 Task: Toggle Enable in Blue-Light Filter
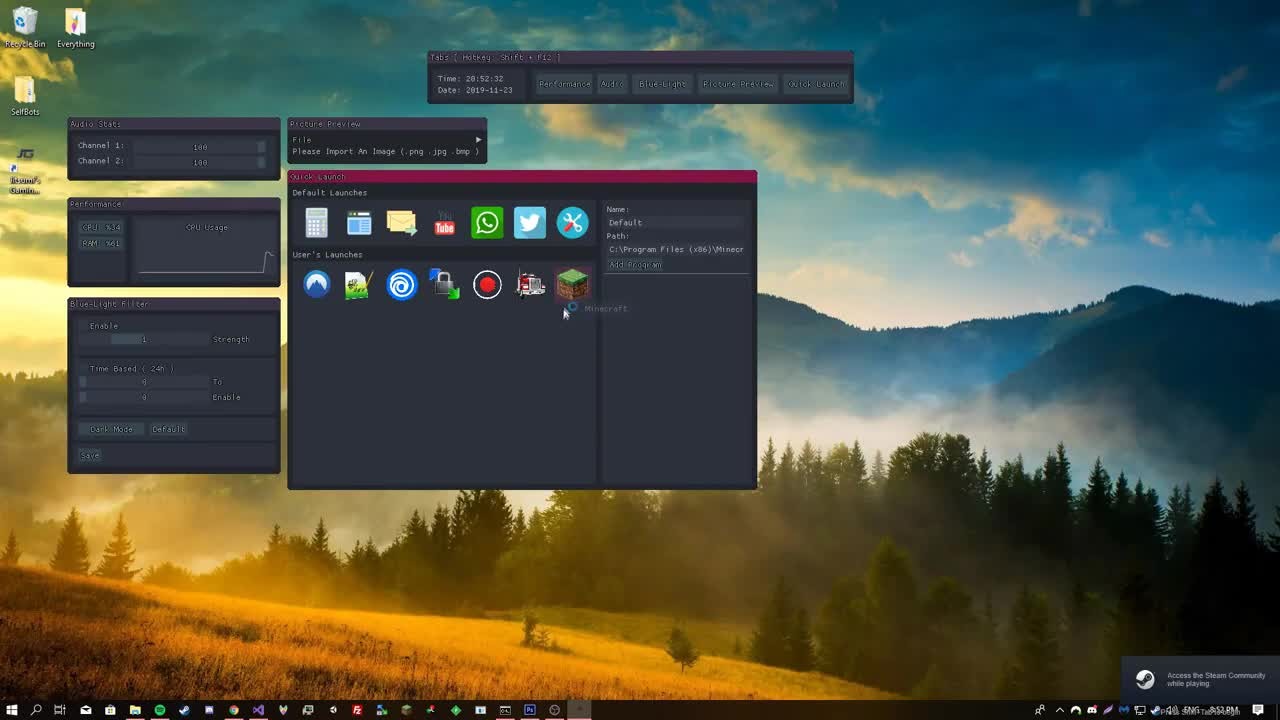103,326
